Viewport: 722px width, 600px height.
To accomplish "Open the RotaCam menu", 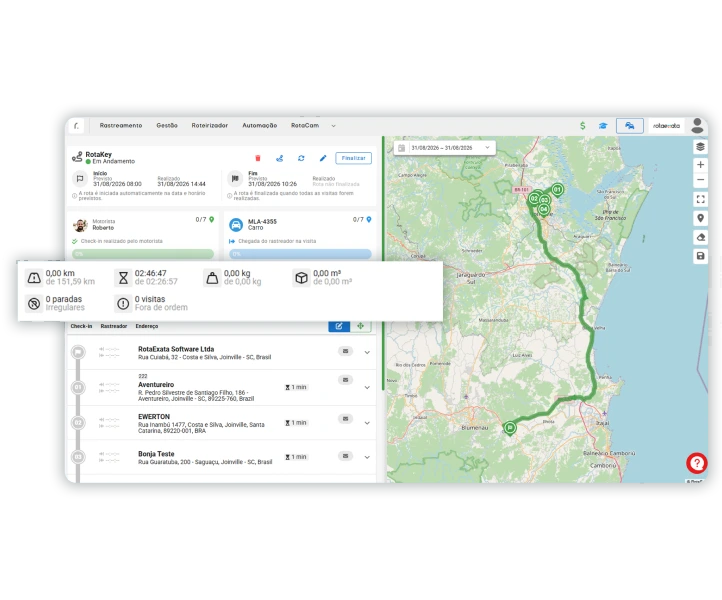I will [305, 125].
